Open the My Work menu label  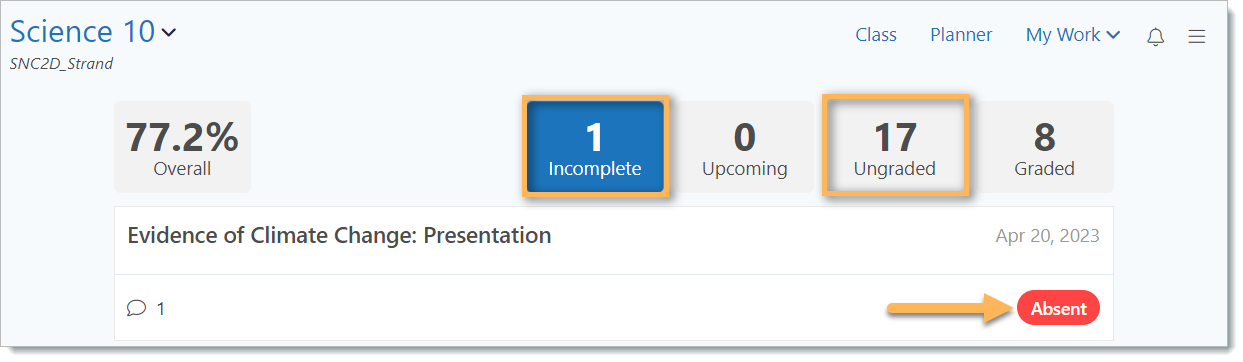click(1063, 35)
